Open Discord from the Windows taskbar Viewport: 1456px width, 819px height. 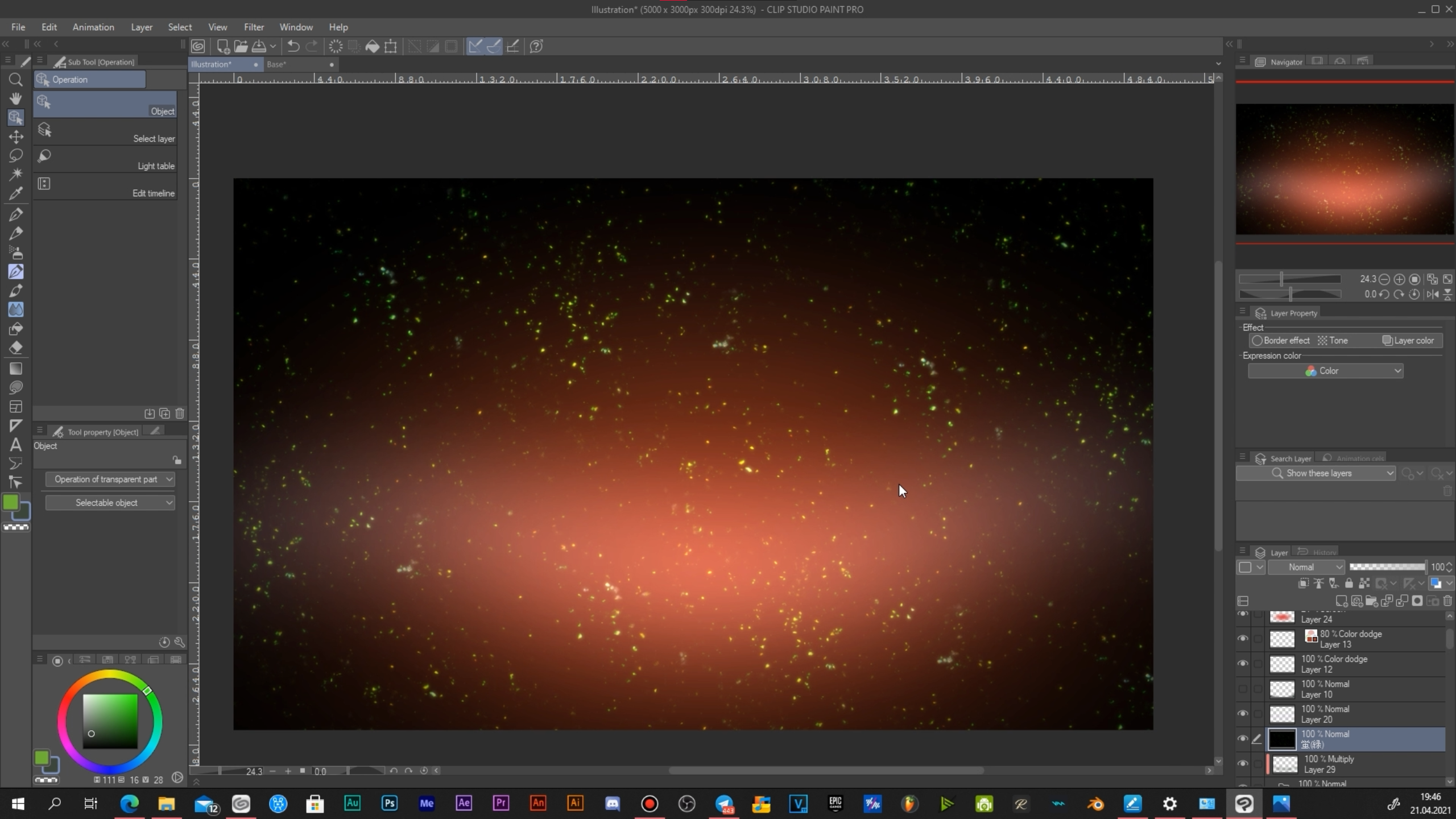click(612, 804)
